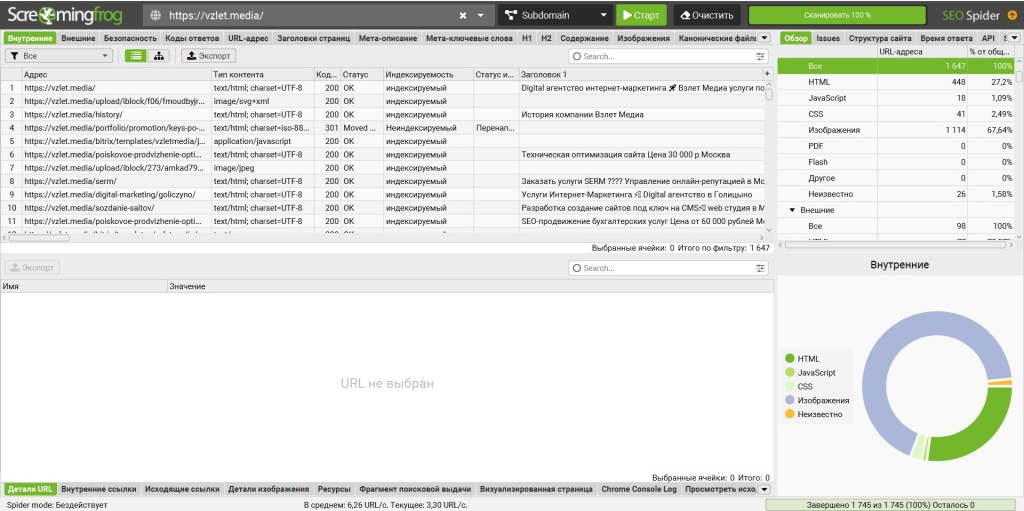Open the H2 tab

[x=546, y=39]
